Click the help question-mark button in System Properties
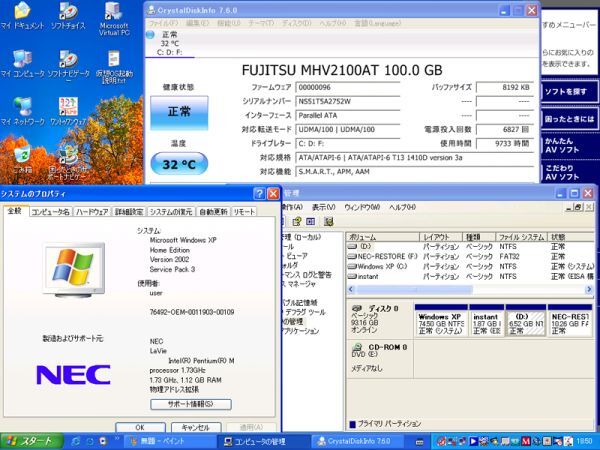600x450 pixels. click(259, 194)
